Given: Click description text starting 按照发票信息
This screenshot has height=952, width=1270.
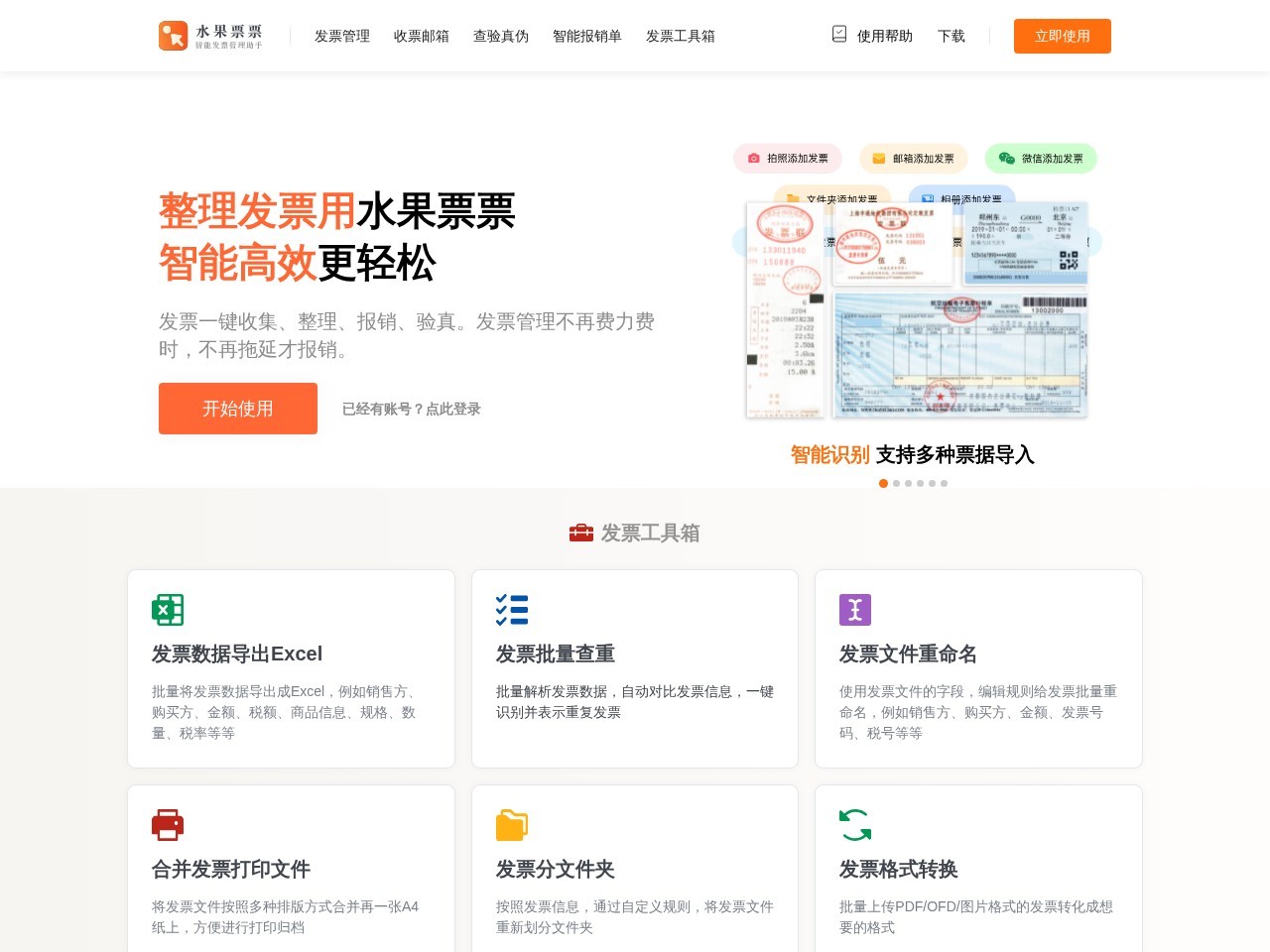Looking at the screenshot, I should point(635,917).
